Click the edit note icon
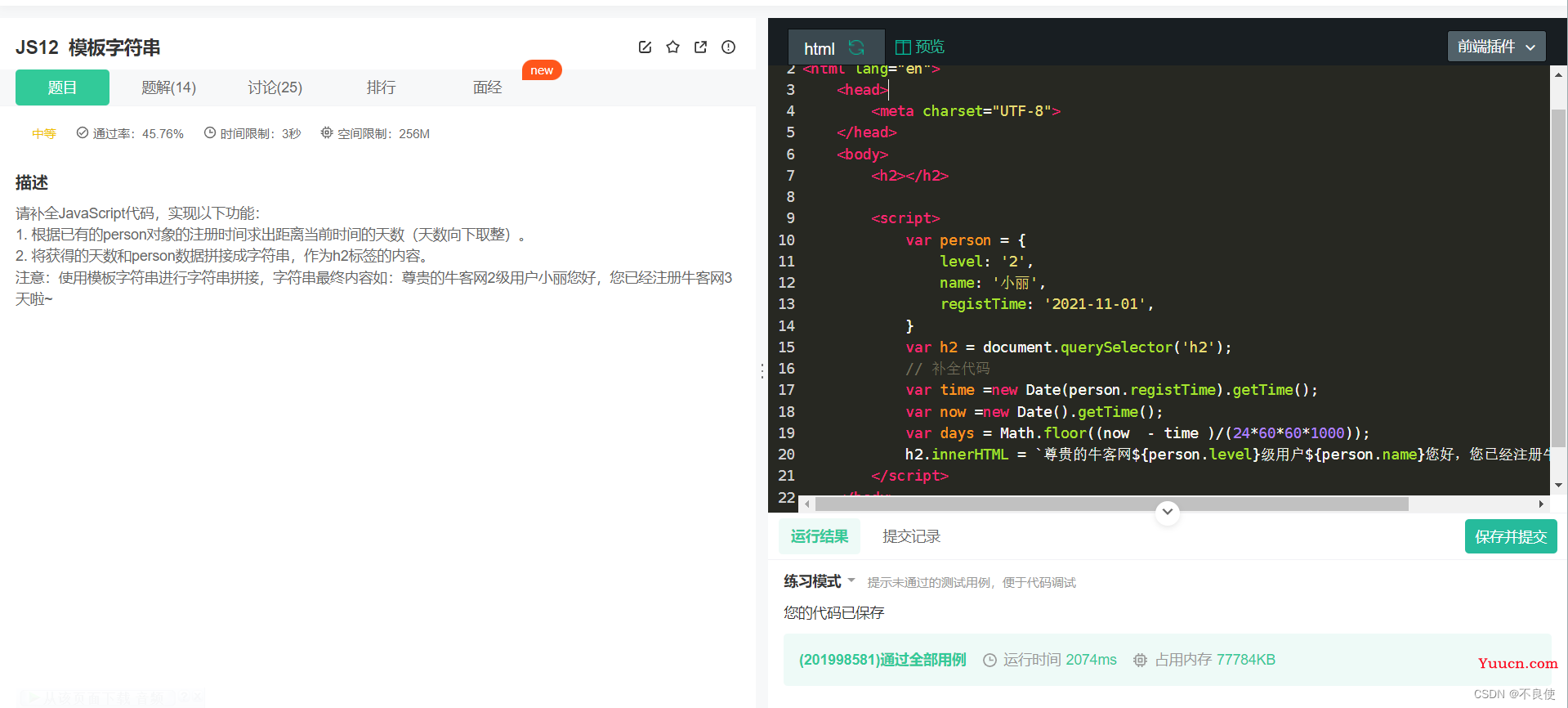1568x708 pixels. [645, 47]
